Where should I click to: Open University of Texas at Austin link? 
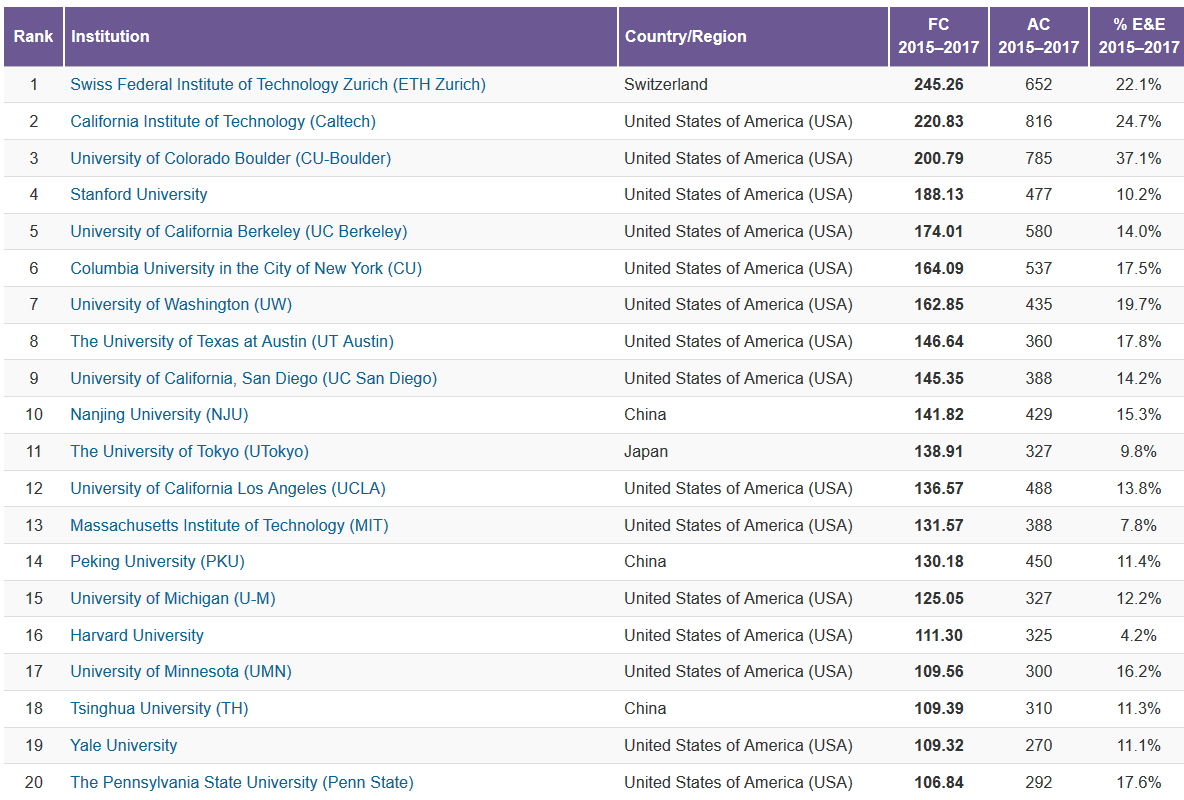pyautogui.click(x=232, y=342)
